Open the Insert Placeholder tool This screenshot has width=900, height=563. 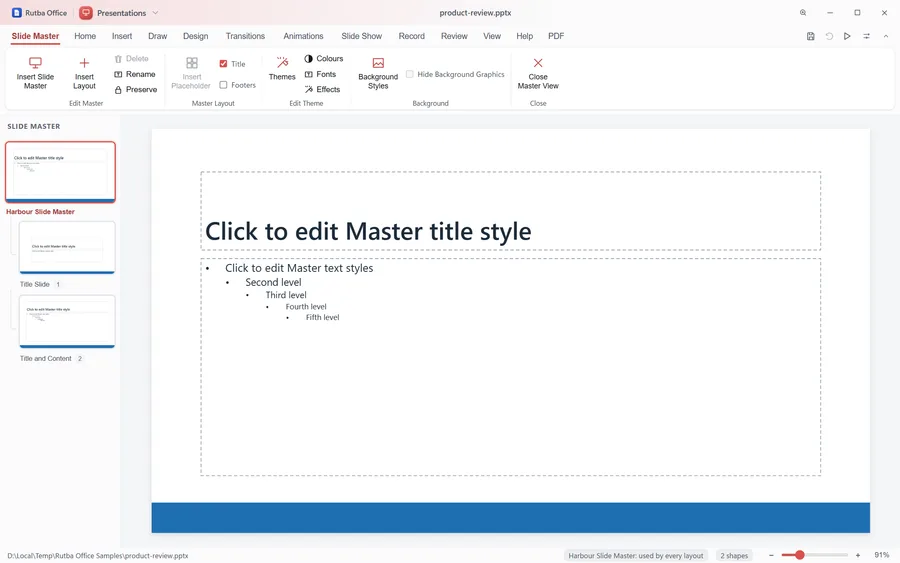click(191, 73)
